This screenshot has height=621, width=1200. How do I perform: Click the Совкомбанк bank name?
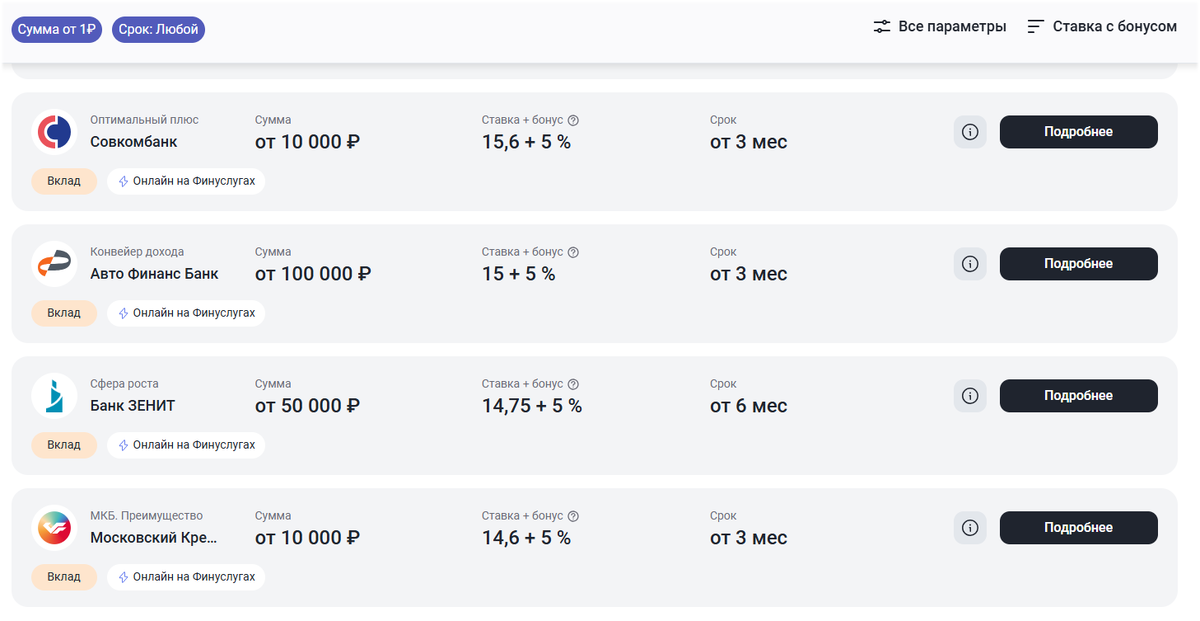click(x=134, y=142)
